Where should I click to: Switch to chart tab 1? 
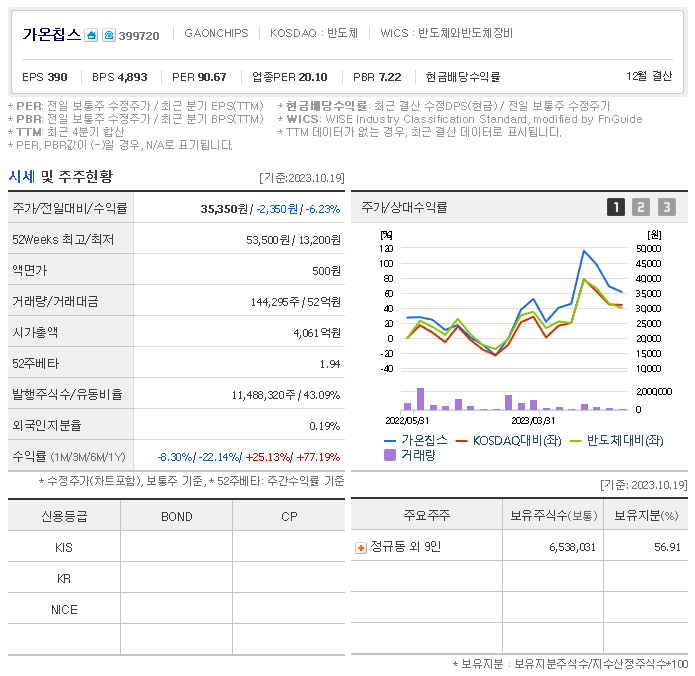pyautogui.click(x=616, y=207)
